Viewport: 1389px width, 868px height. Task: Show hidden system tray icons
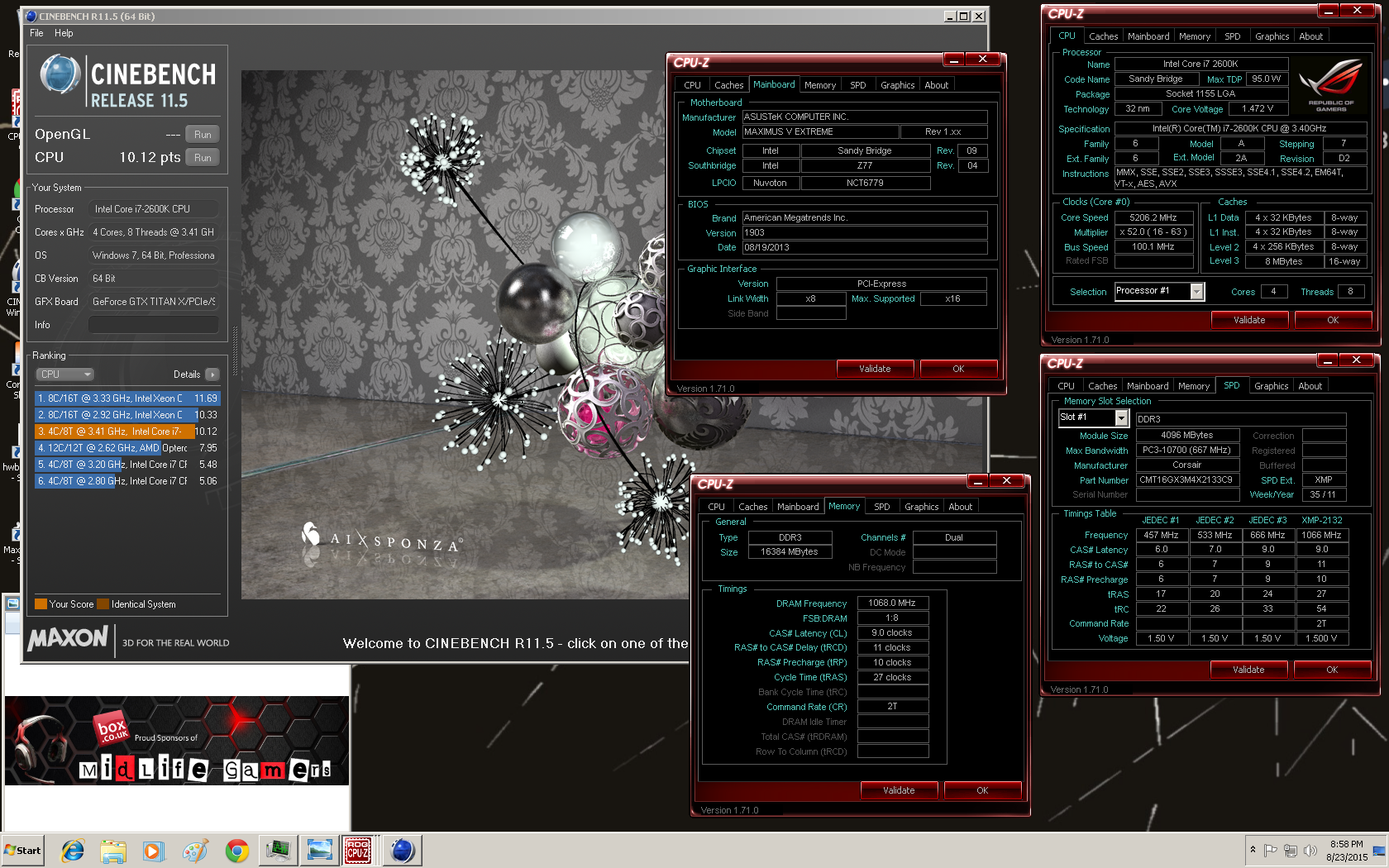click(1253, 850)
